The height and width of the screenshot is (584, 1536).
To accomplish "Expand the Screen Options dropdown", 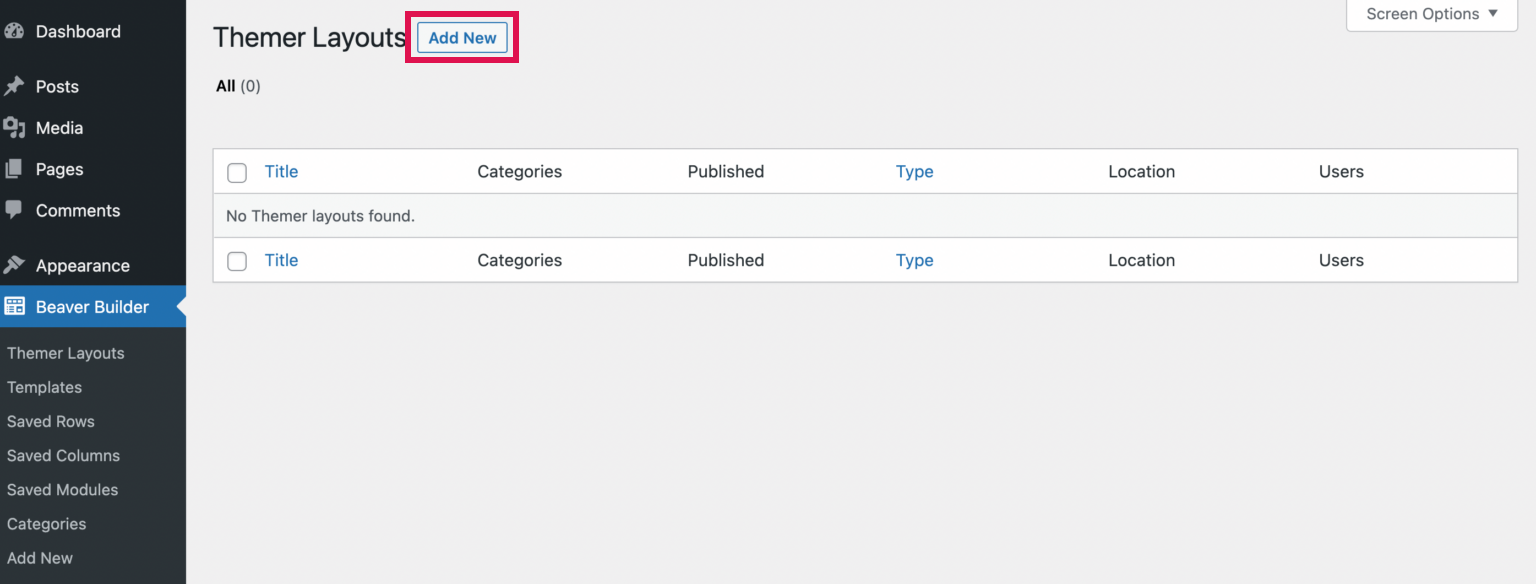I will pyautogui.click(x=1432, y=14).
